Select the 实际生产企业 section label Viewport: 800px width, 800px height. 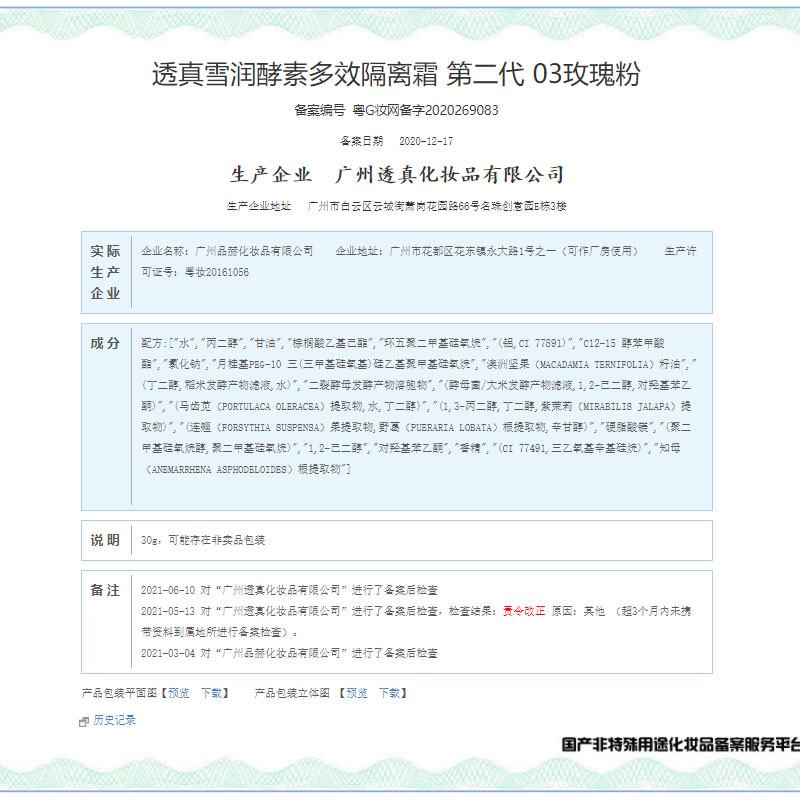(x=105, y=272)
